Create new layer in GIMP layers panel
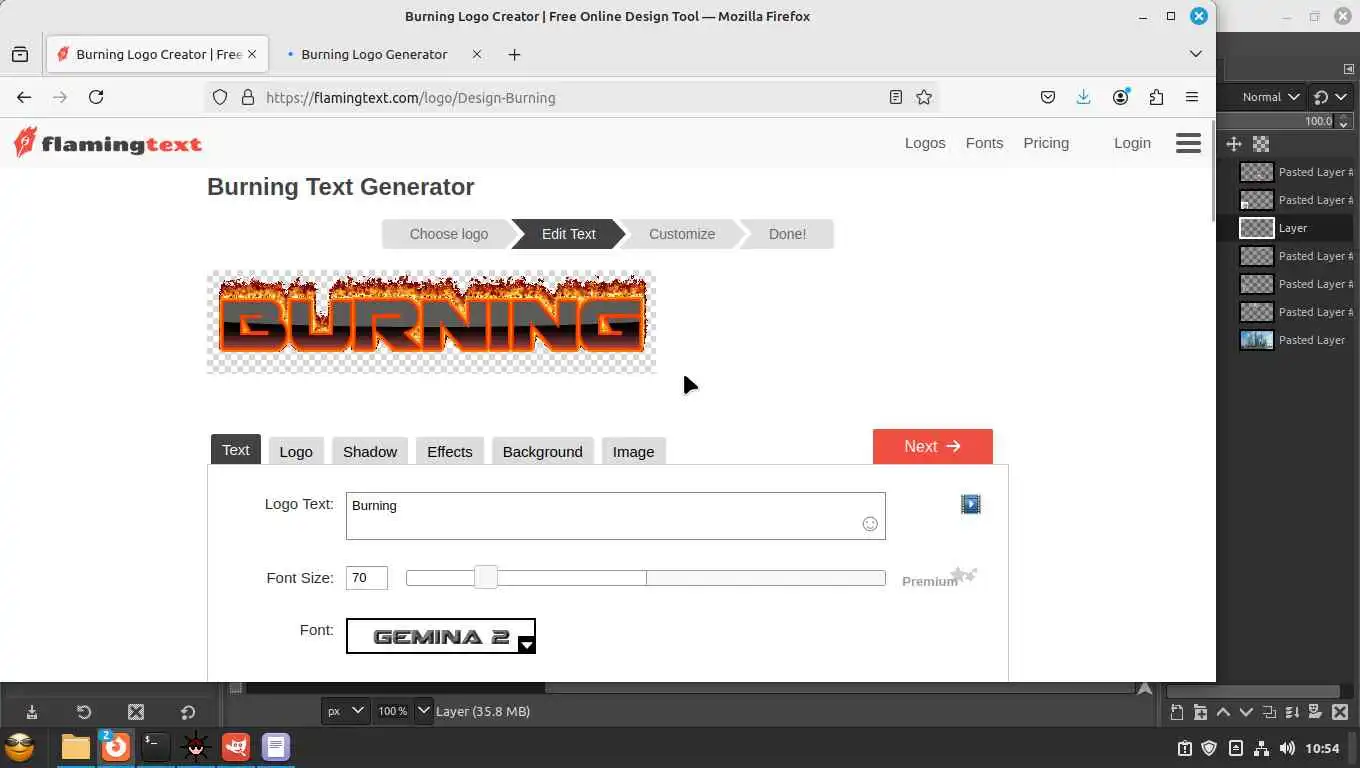The width and height of the screenshot is (1360, 768). pos(1177,712)
